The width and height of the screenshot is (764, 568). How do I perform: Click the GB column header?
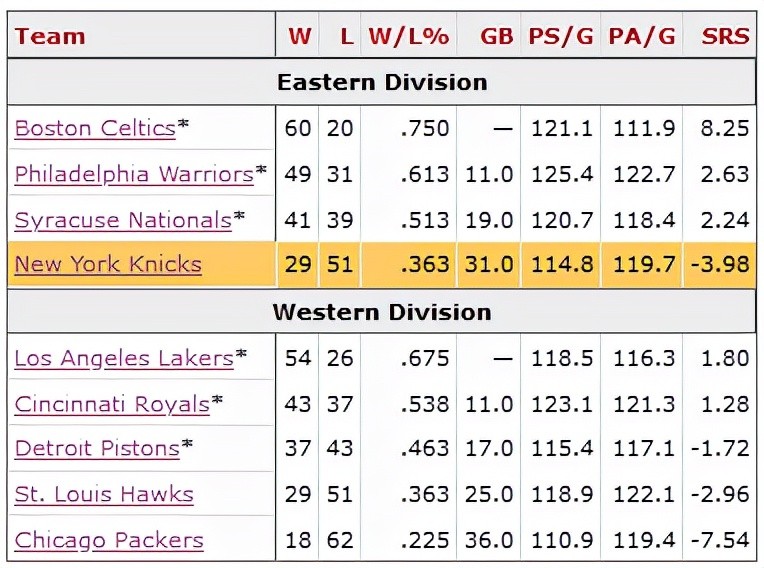[x=496, y=37]
